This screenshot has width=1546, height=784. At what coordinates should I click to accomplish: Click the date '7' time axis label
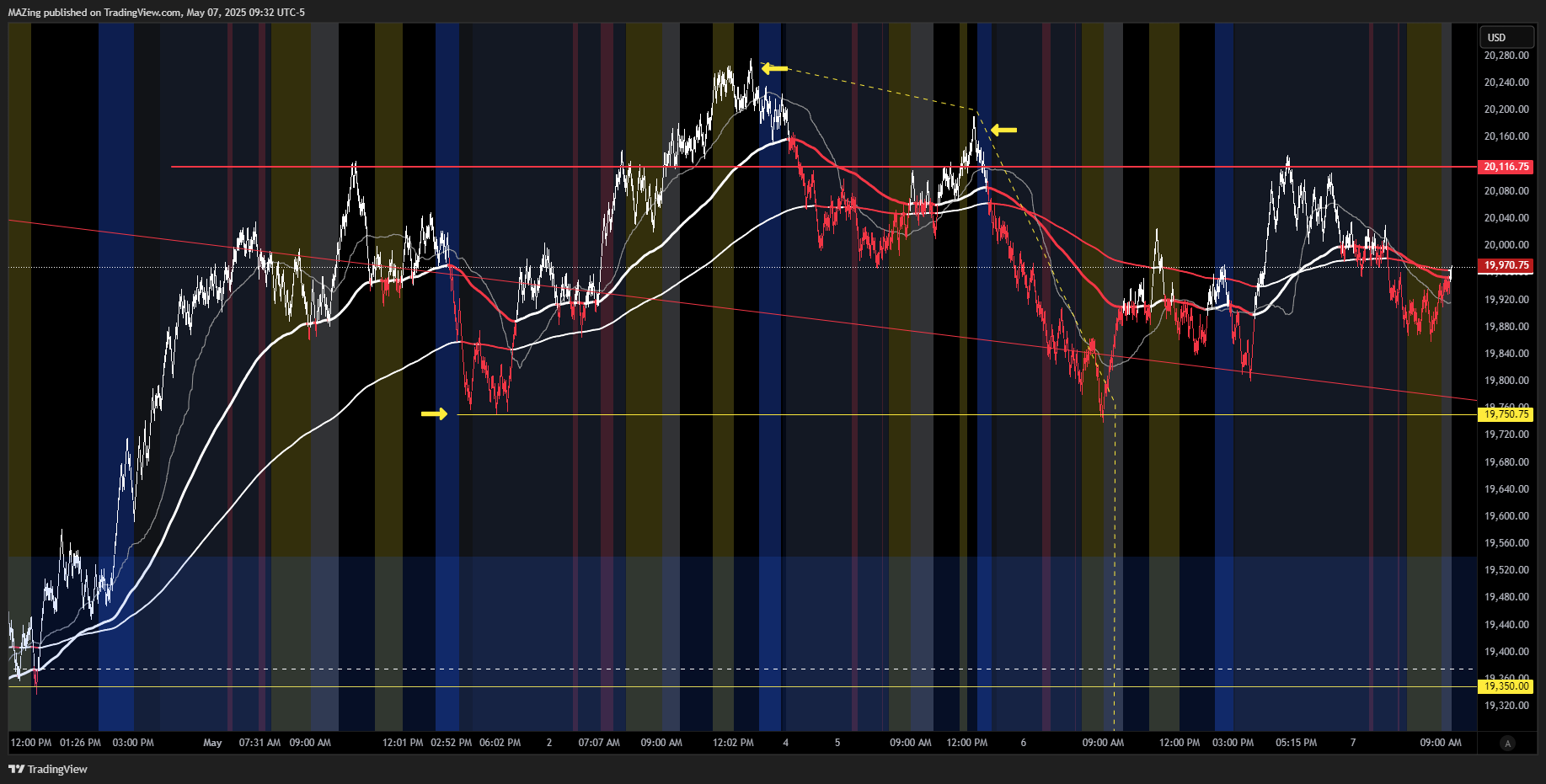[1353, 743]
